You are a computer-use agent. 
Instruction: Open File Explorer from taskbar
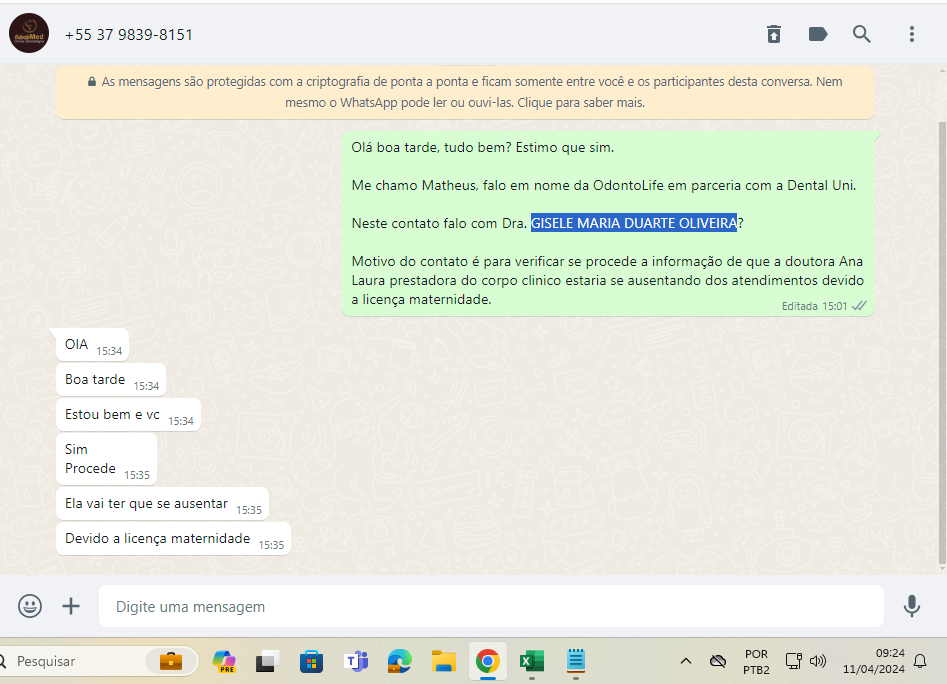[x=444, y=661]
